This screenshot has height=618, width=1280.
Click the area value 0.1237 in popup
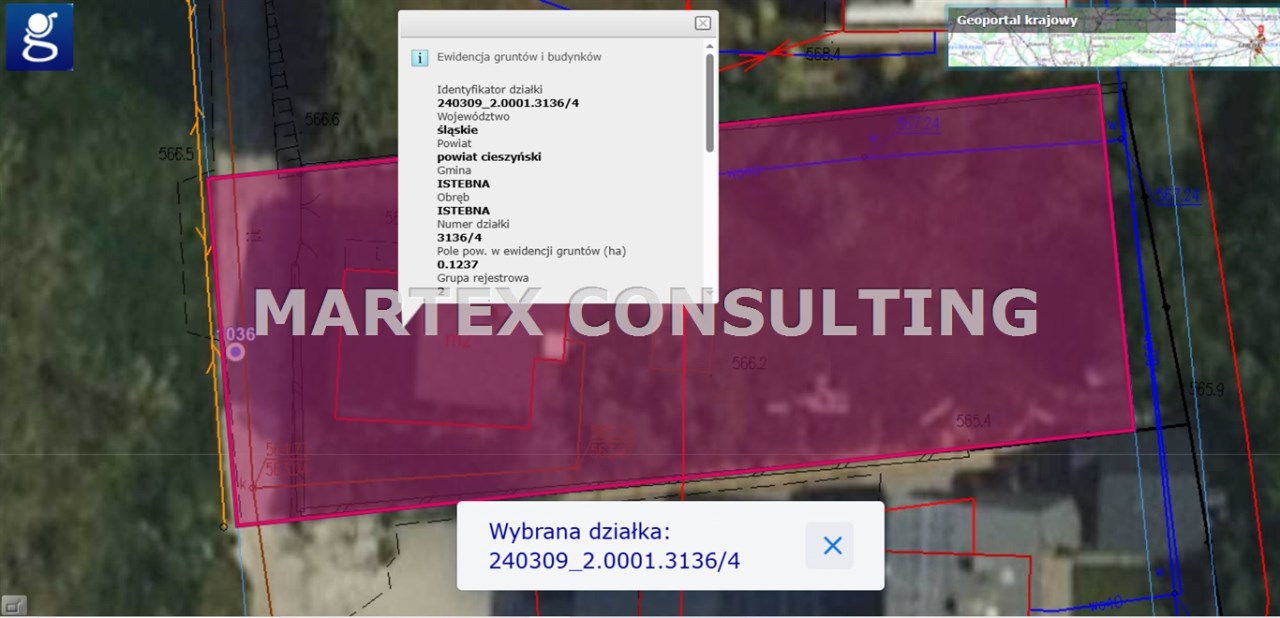pyautogui.click(x=457, y=265)
